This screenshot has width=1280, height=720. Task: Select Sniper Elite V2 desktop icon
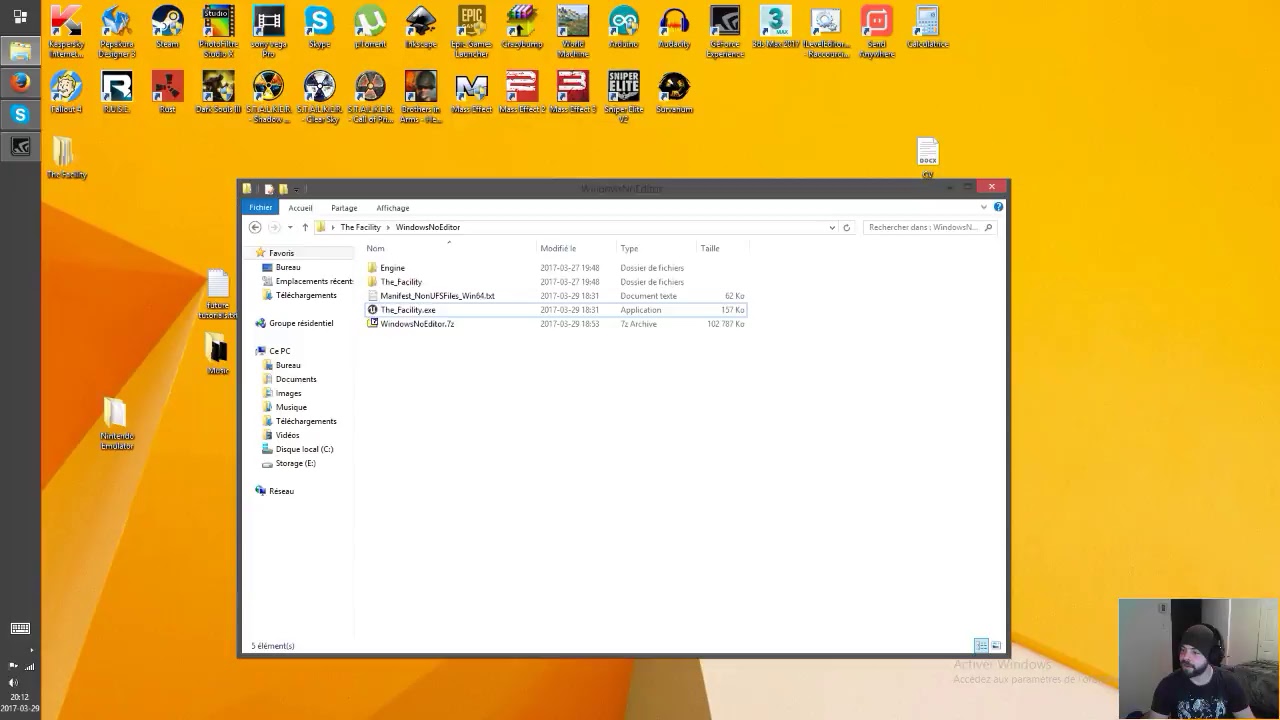[623, 97]
